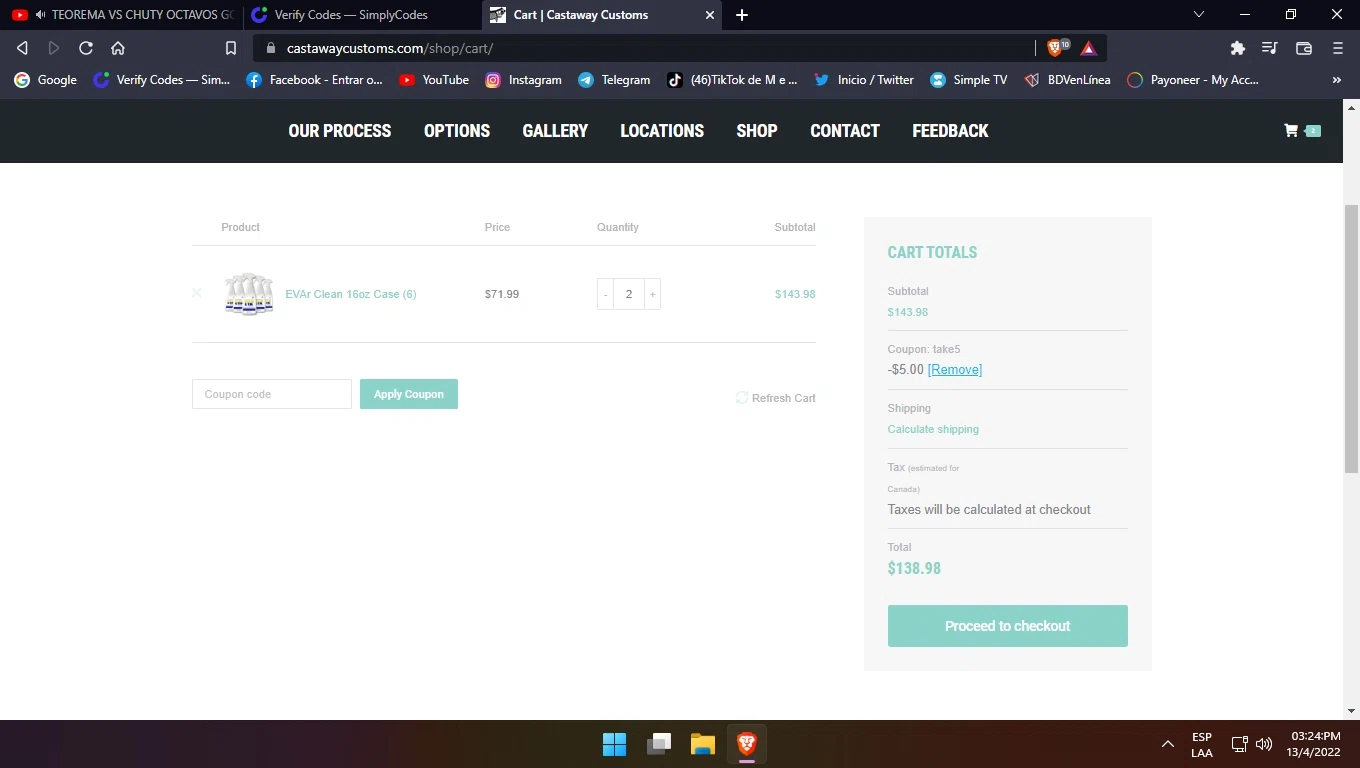The height and width of the screenshot is (768, 1360).
Task: Open the Brave Rewards triangle icon
Action: (x=1089, y=48)
